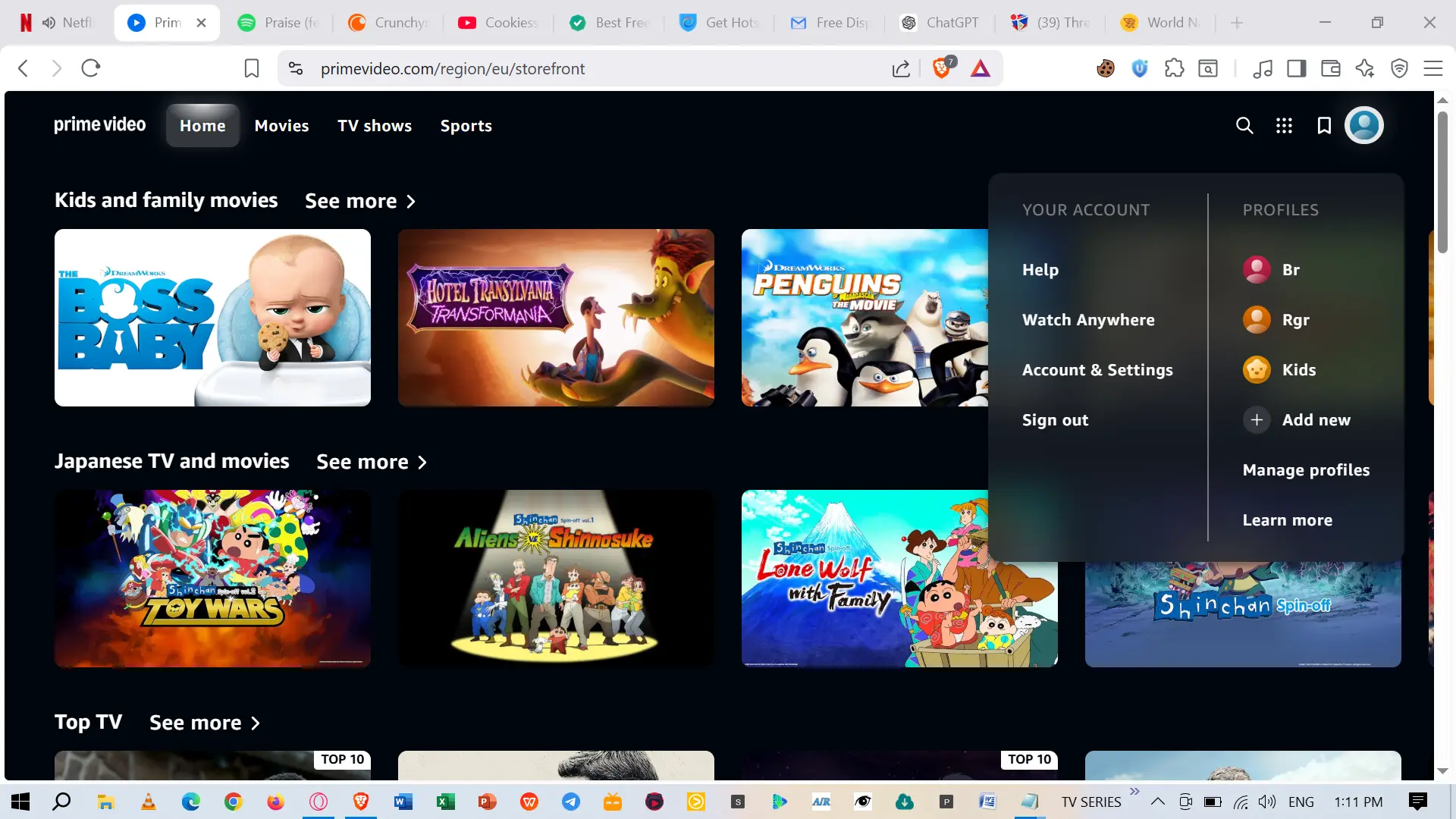The height and width of the screenshot is (819, 1456).
Task: Open Shin chan Toy Wars thumbnail
Action: (212, 579)
